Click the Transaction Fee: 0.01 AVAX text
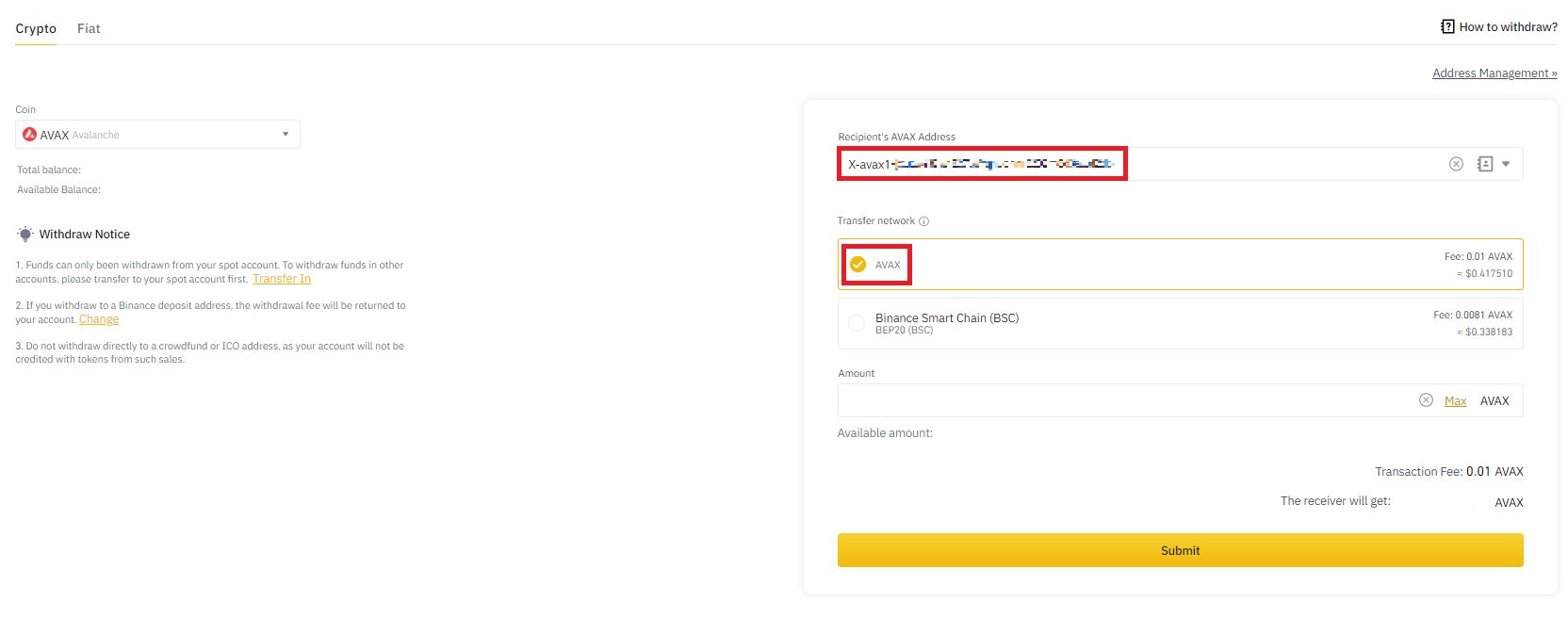 [1448, 471]
